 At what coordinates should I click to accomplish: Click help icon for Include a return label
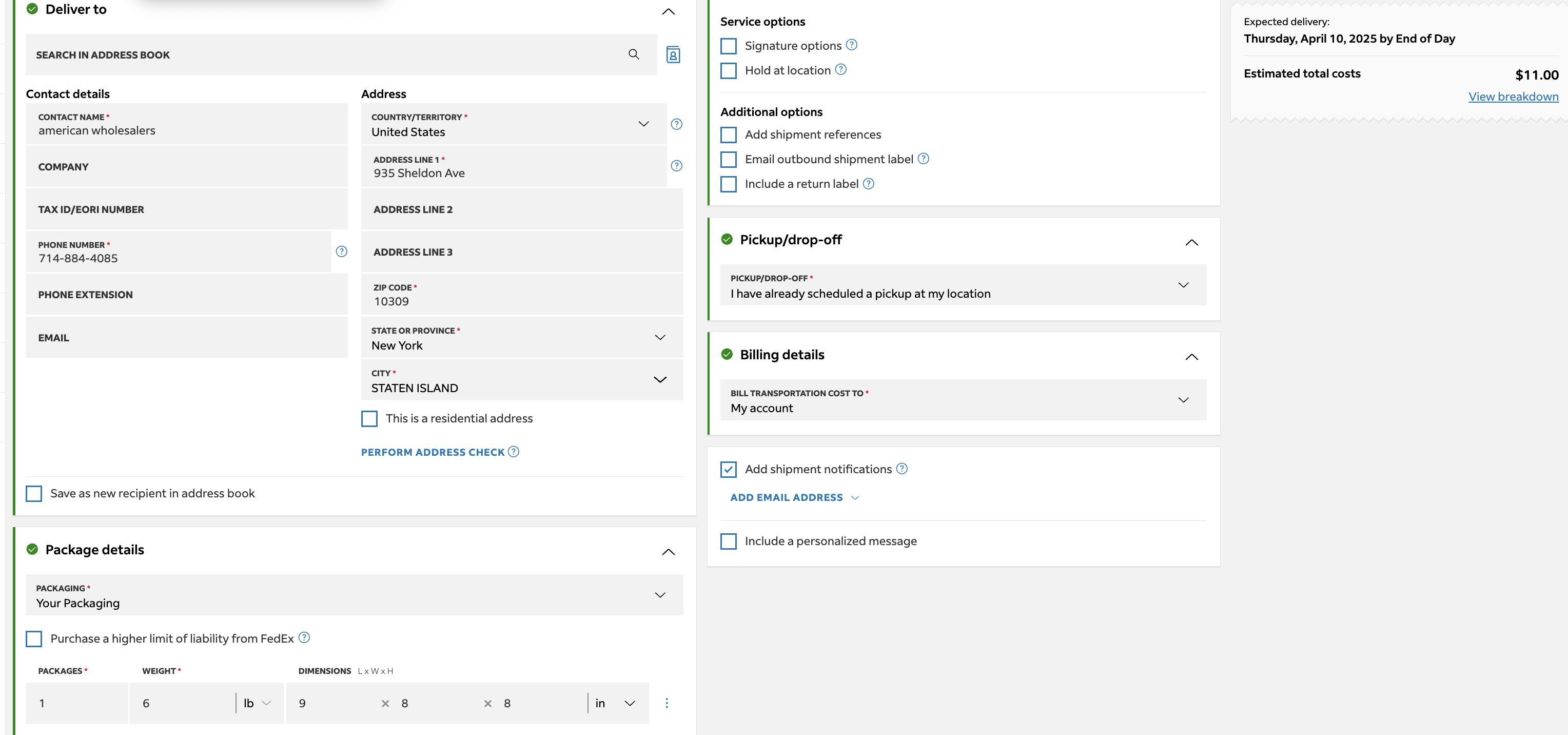click(x=869, y=184)
